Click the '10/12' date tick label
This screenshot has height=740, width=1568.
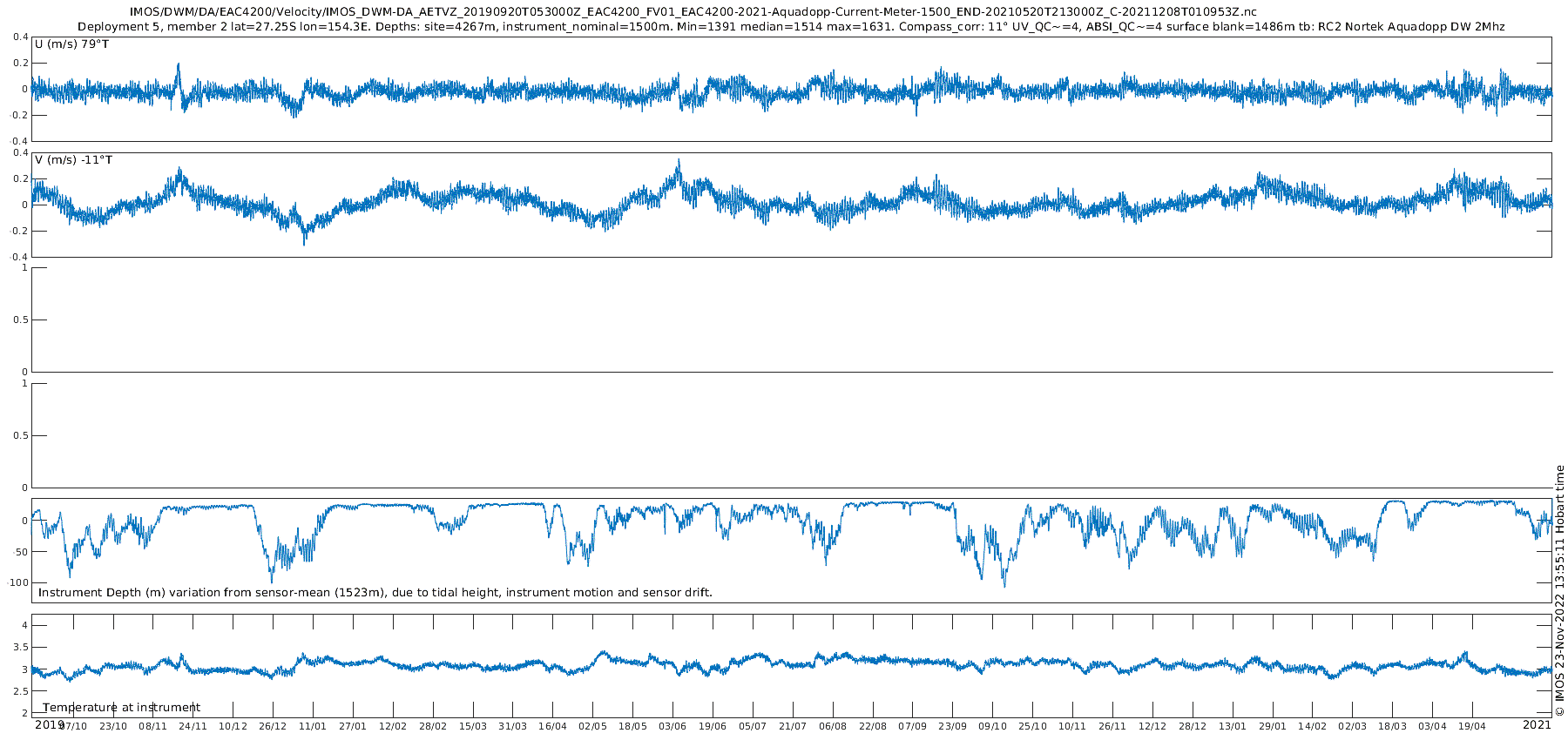click(x=233, y=726)
